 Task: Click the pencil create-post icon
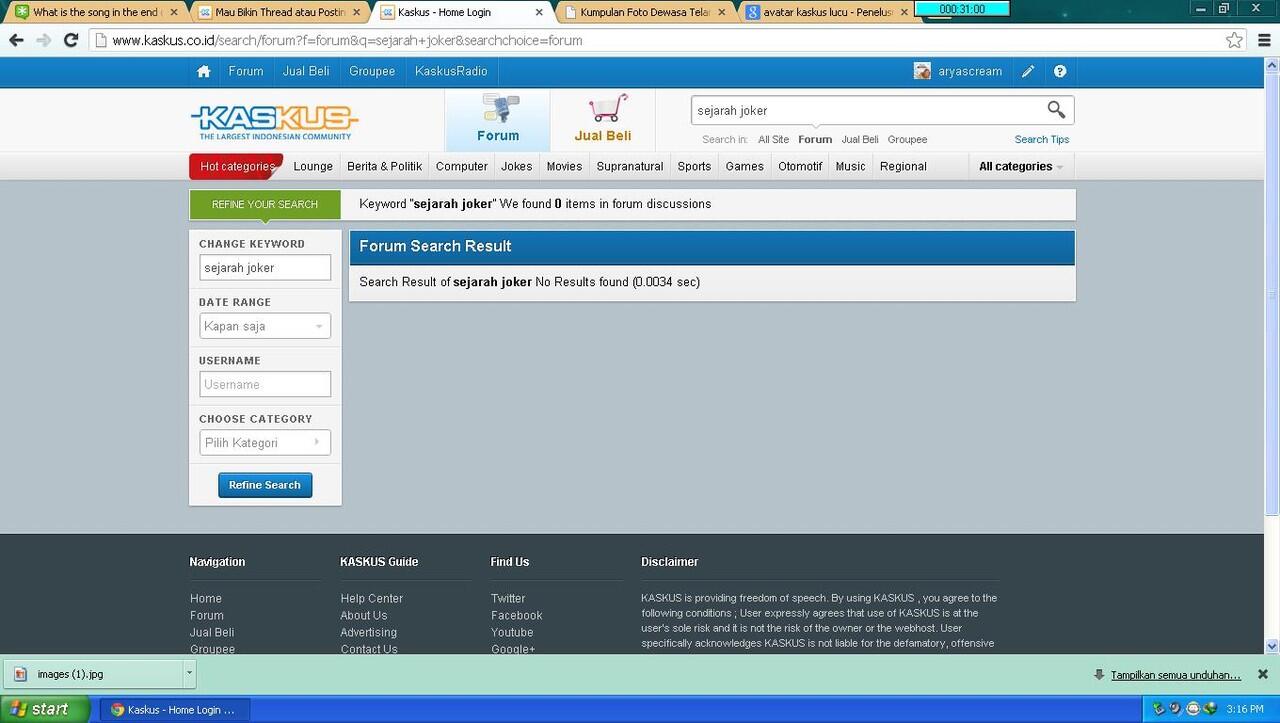click(1028, 72)
